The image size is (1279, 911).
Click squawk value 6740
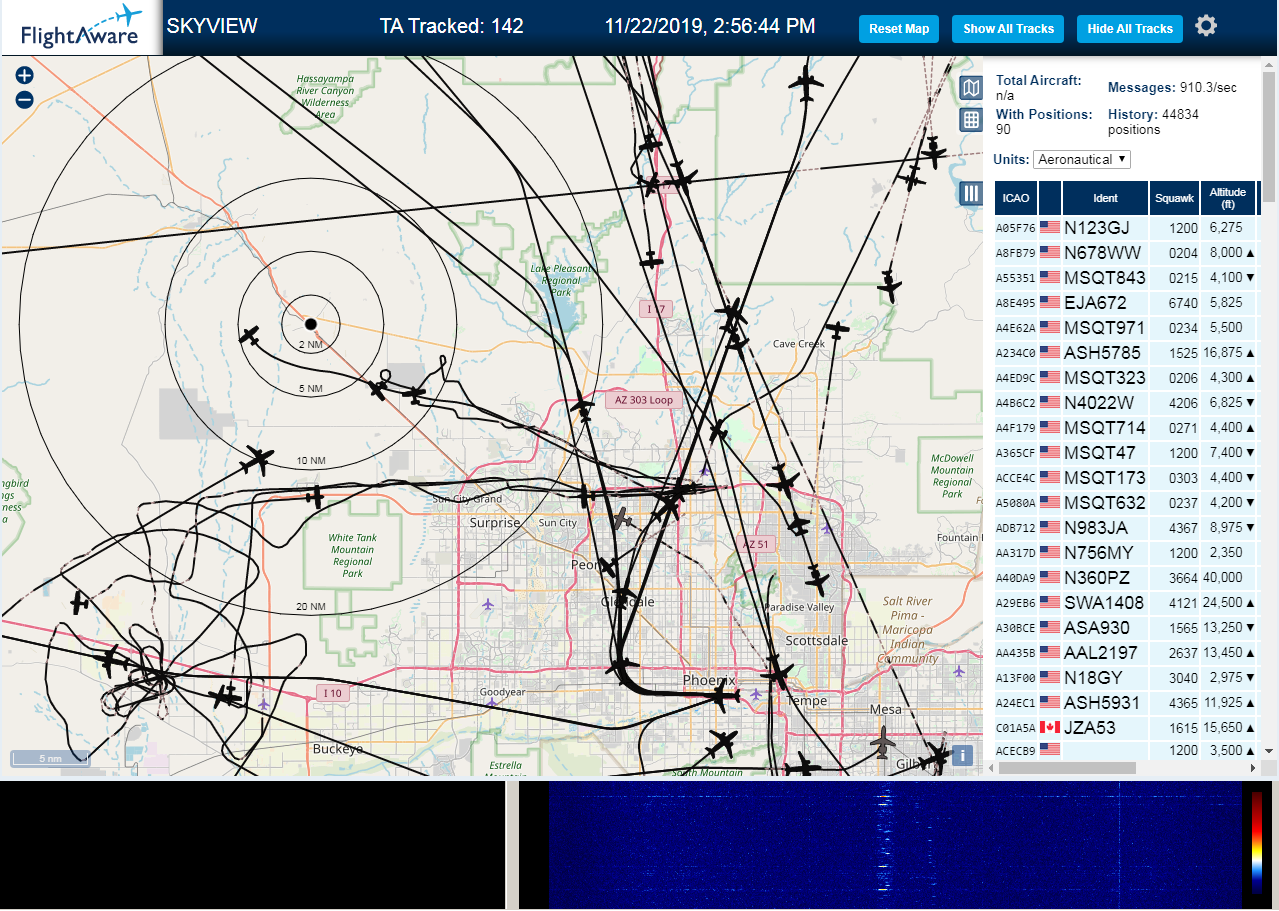tap(1183, 302)
